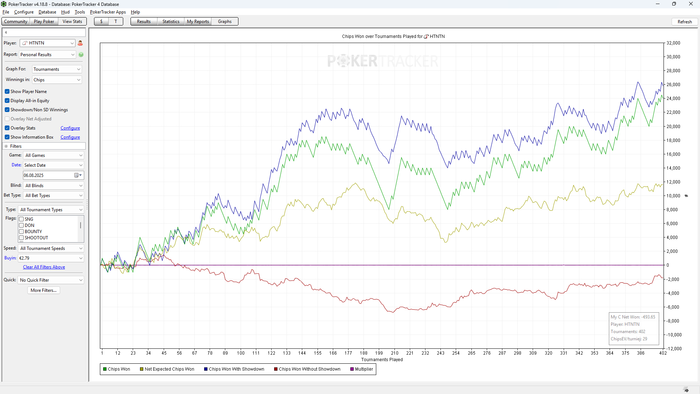700x394 pixels.
Task: Switch to the Results tab
Action: click(x=144, y=21)
